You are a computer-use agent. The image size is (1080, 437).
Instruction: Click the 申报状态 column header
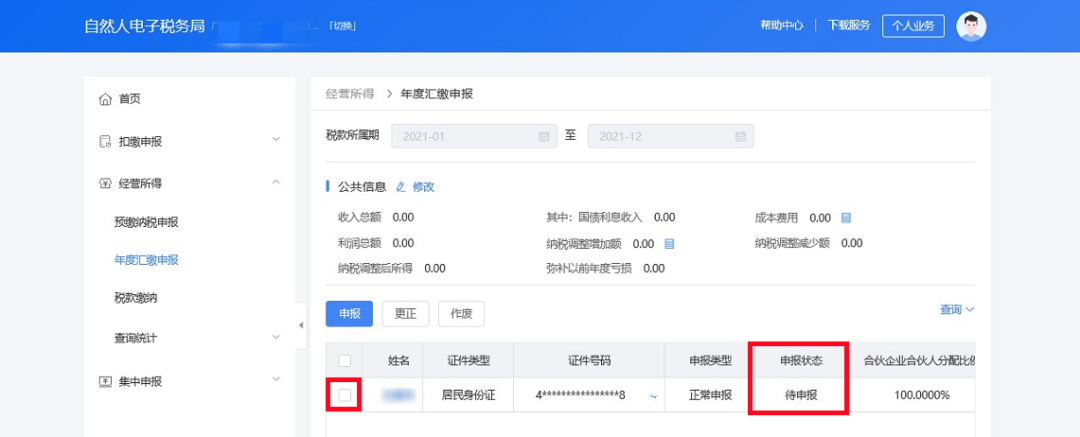point(801,360)
